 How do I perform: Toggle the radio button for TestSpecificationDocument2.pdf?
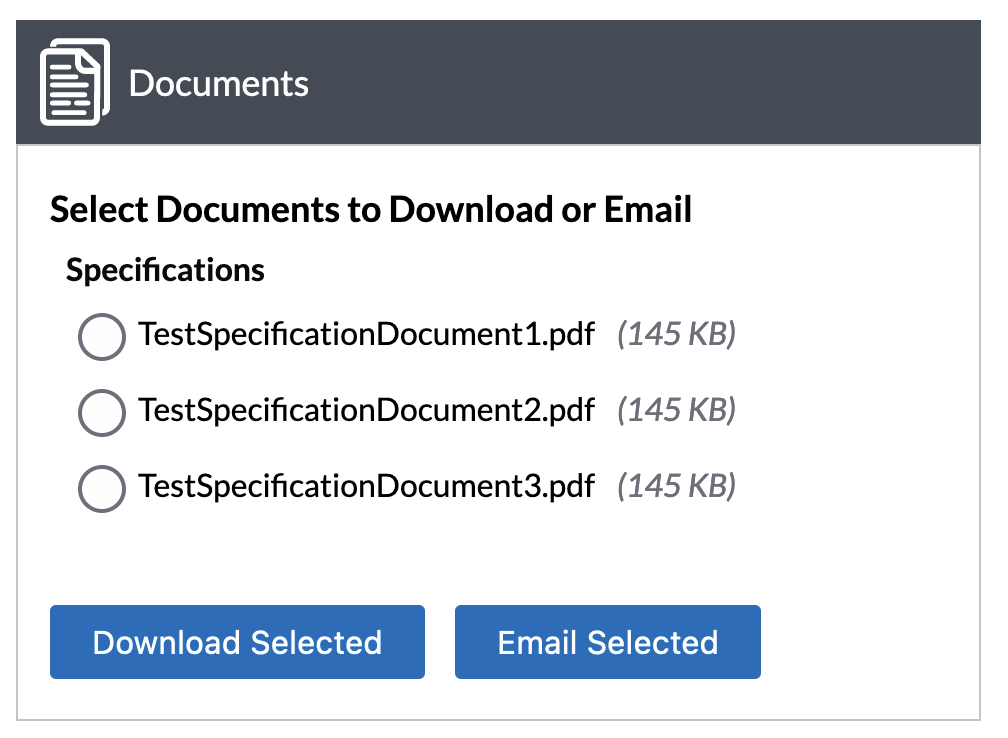[x=101, y=411]
